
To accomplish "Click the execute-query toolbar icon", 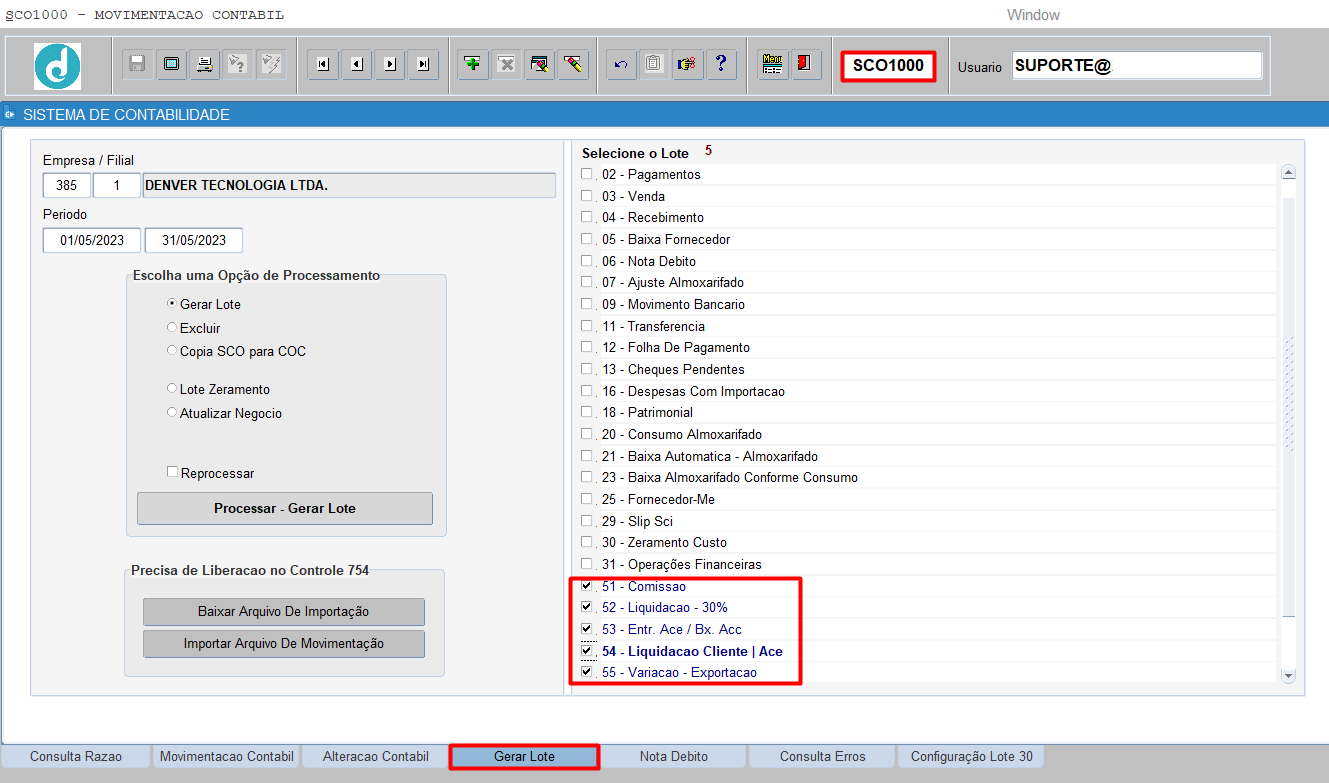I will coord(271,64).
